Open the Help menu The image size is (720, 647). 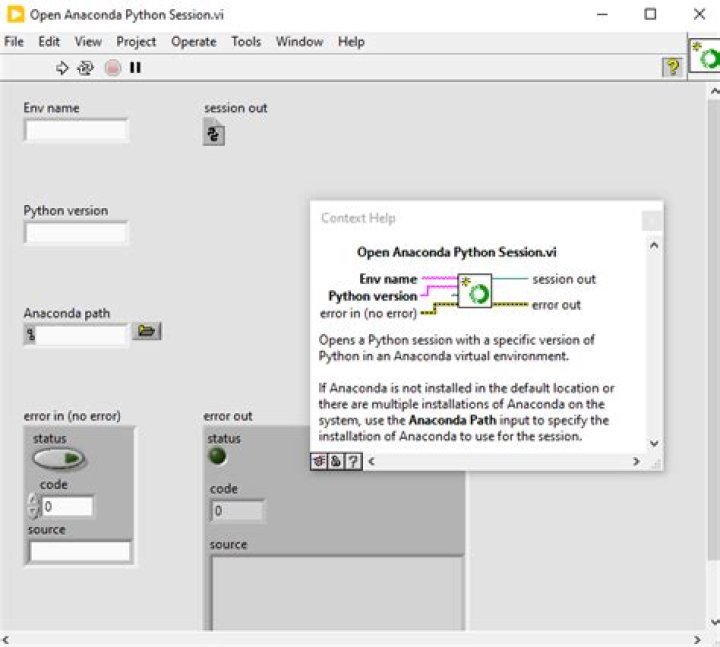[351, 42]
